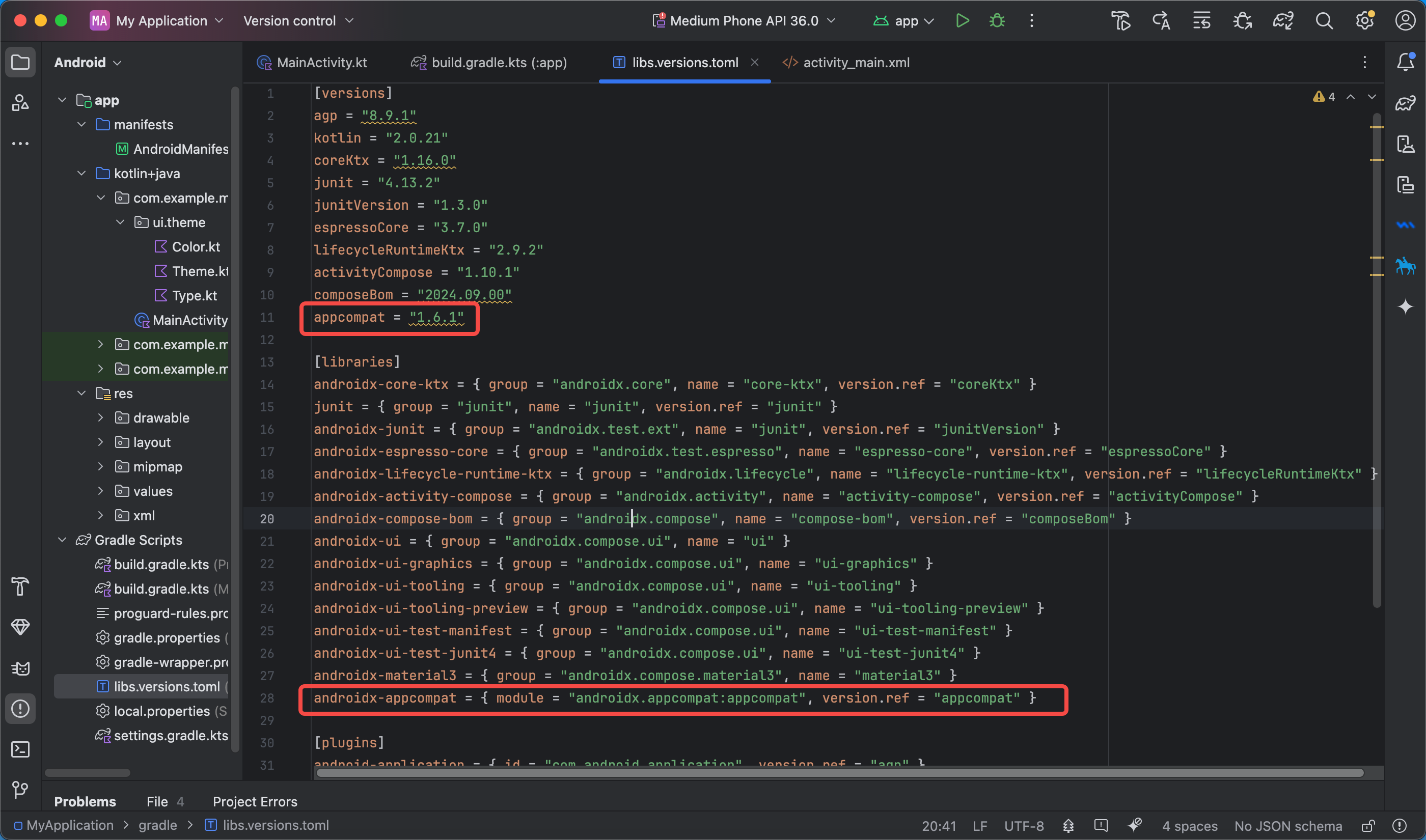Screen dimensions: 1426x840
Task: Collapse the res folder
Action: coord(81,394)
